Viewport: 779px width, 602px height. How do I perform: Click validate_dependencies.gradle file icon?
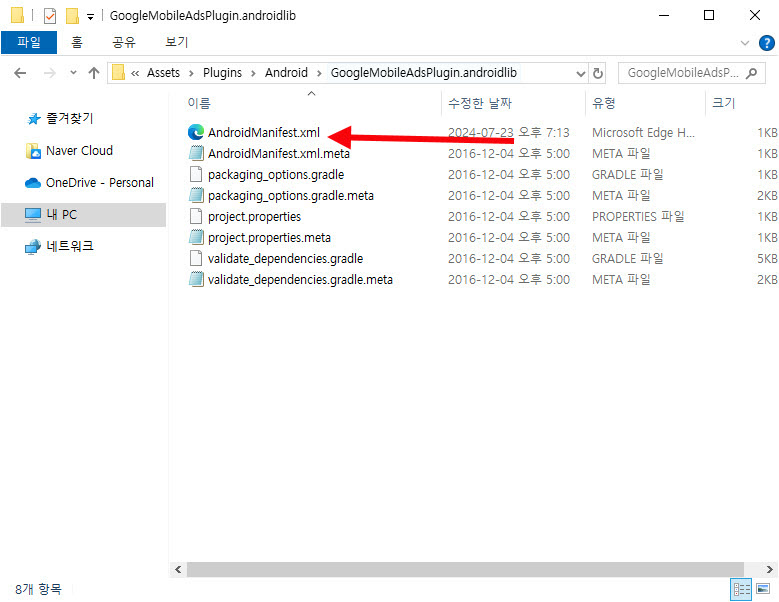point(196,258)
